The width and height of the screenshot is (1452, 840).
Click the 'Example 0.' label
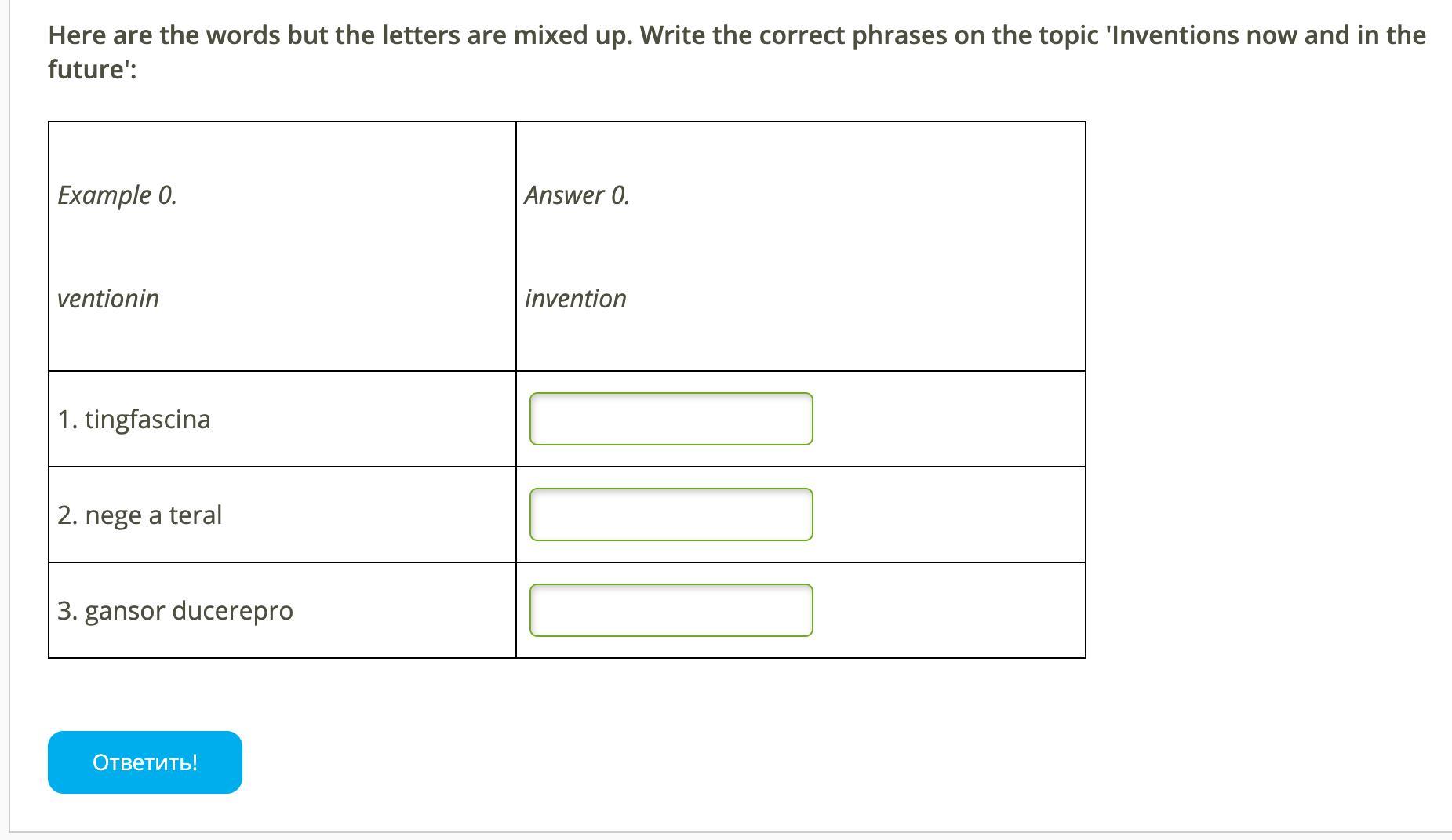click(117, 195)
